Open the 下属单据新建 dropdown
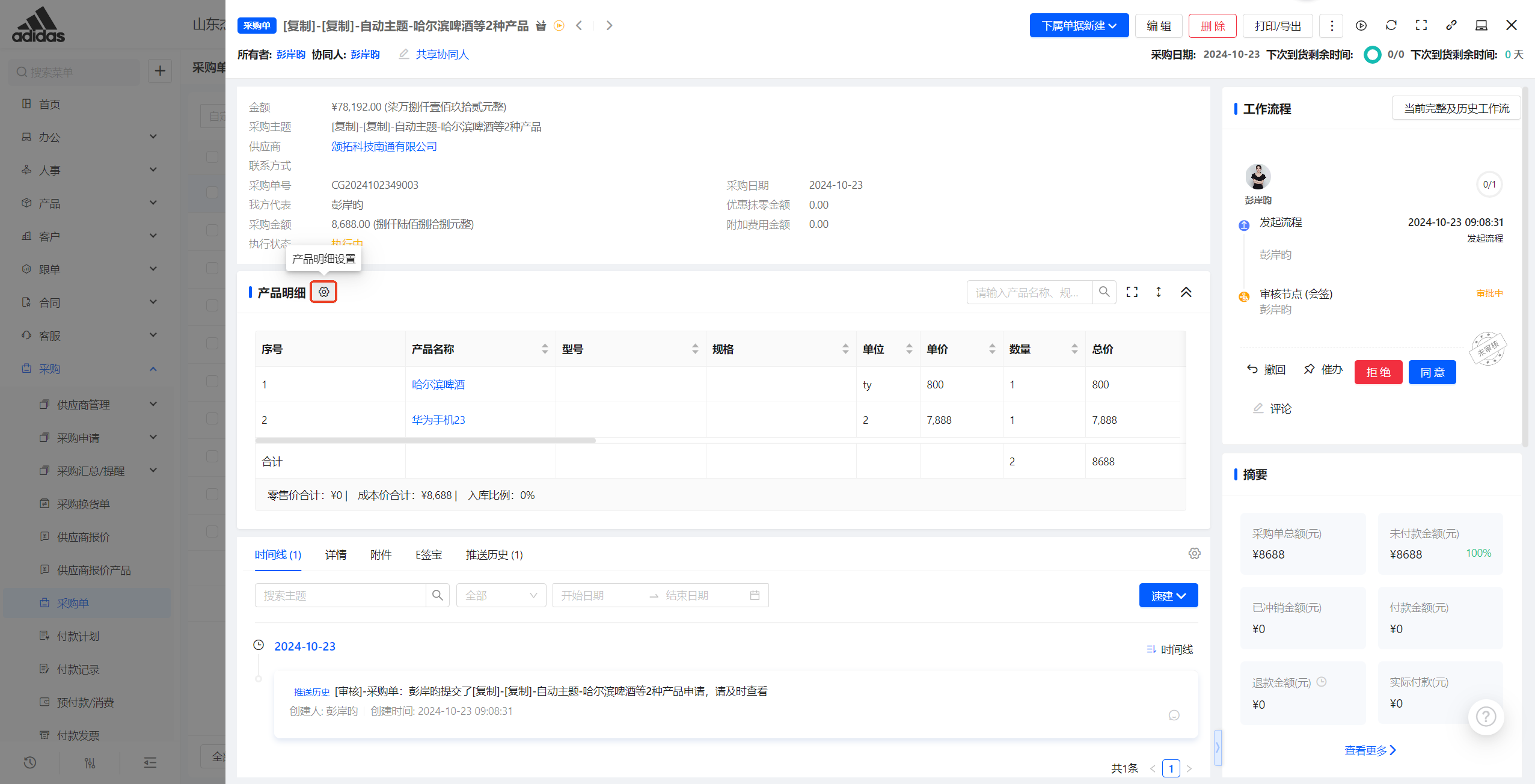 coord(1079,26)
